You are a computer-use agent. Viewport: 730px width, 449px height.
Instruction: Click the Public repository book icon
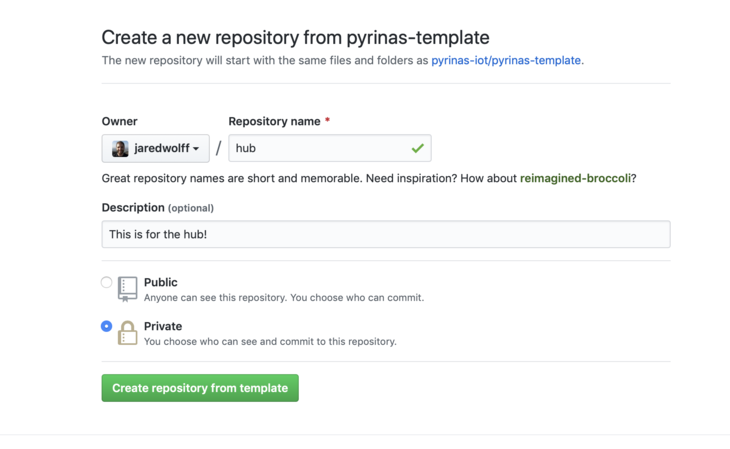pos(127,289)
